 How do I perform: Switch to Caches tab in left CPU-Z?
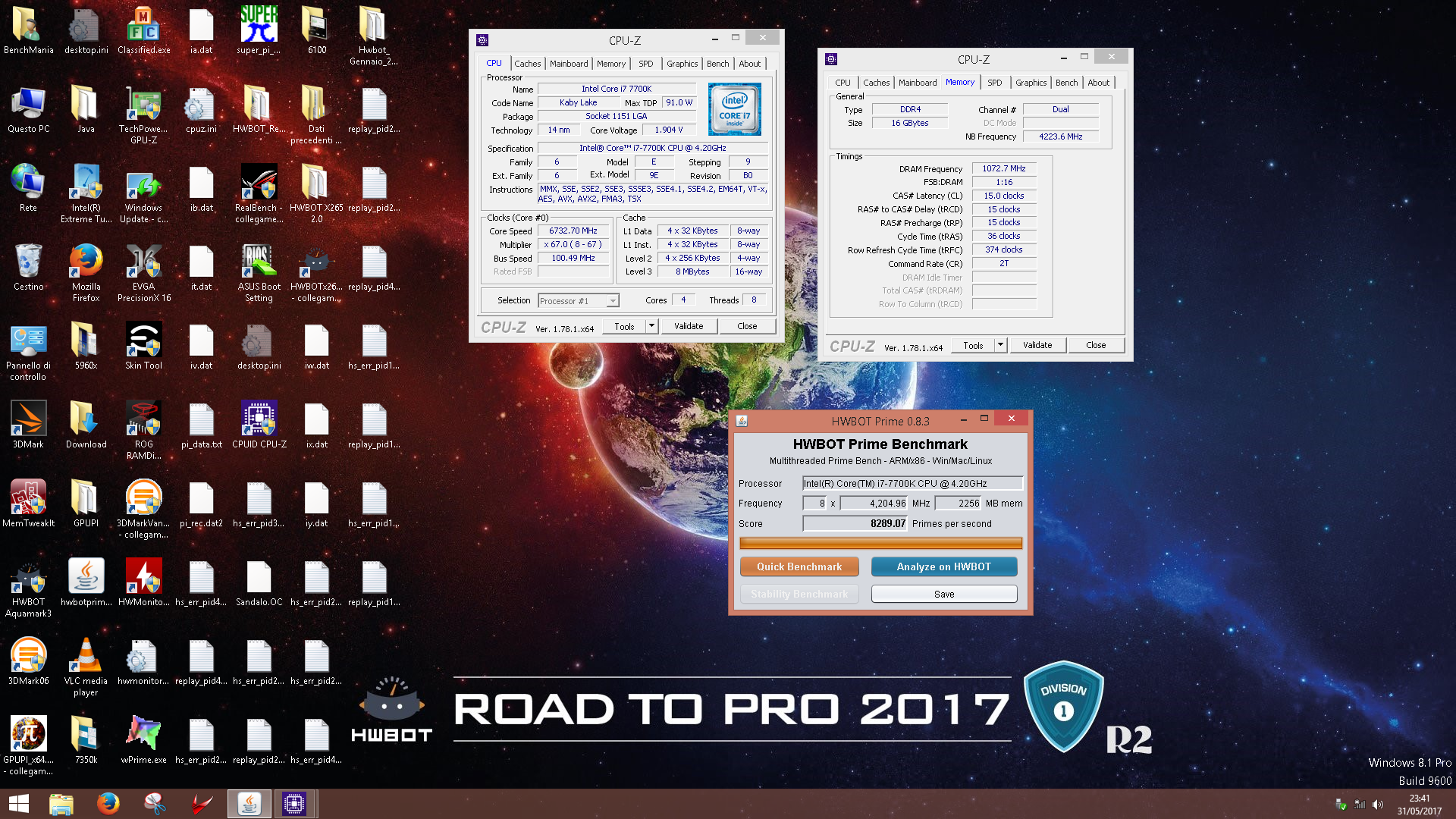coord(527,64)
